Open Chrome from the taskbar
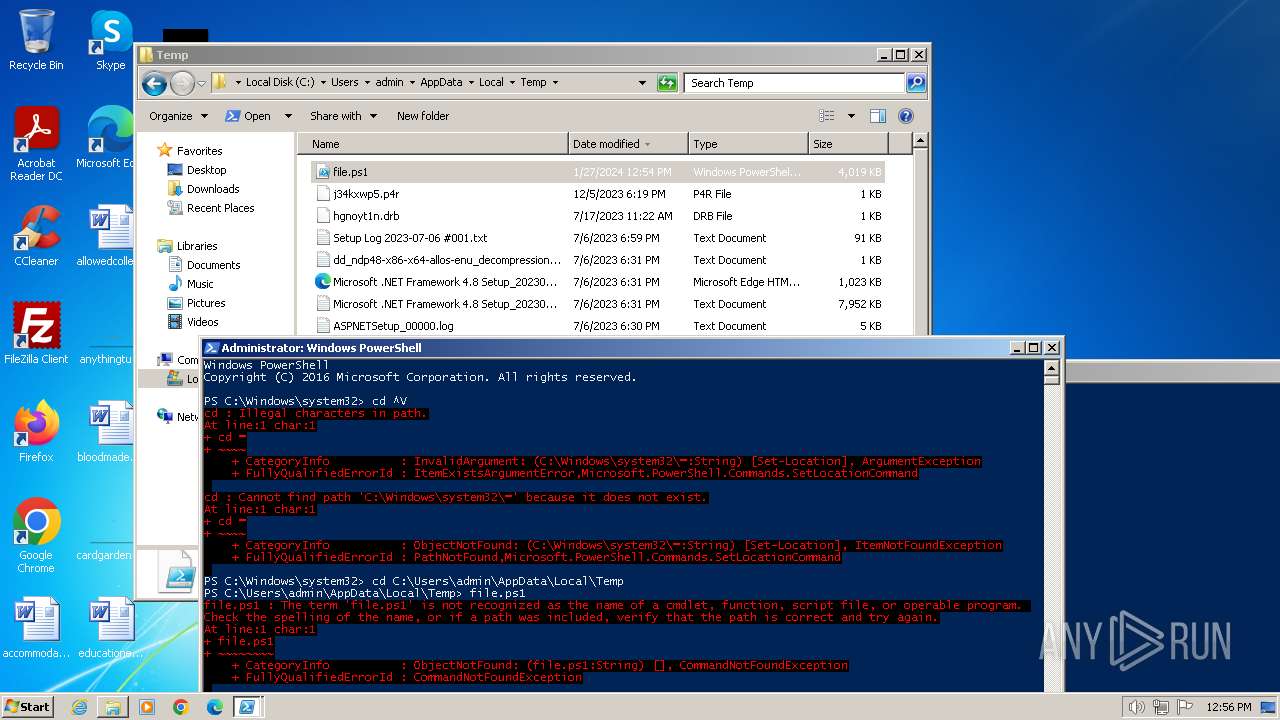Image resolution: width=1280 pixels, height=720 pixels. (181, 707)
